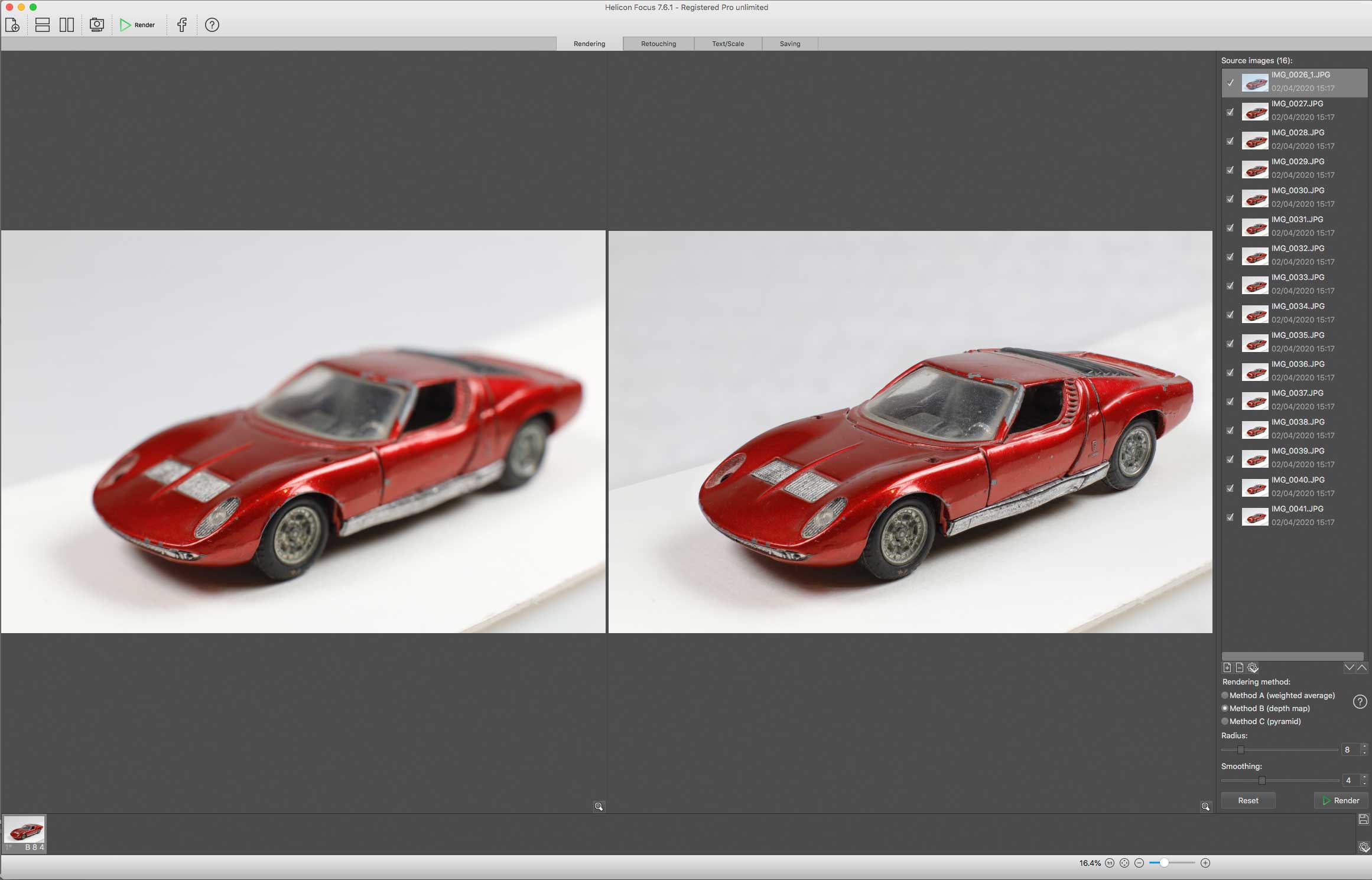Image resolution: width=1372 pixels, height=880 pixels.
Task: Fit image to window zoom icon
Action: point(1124,863)
